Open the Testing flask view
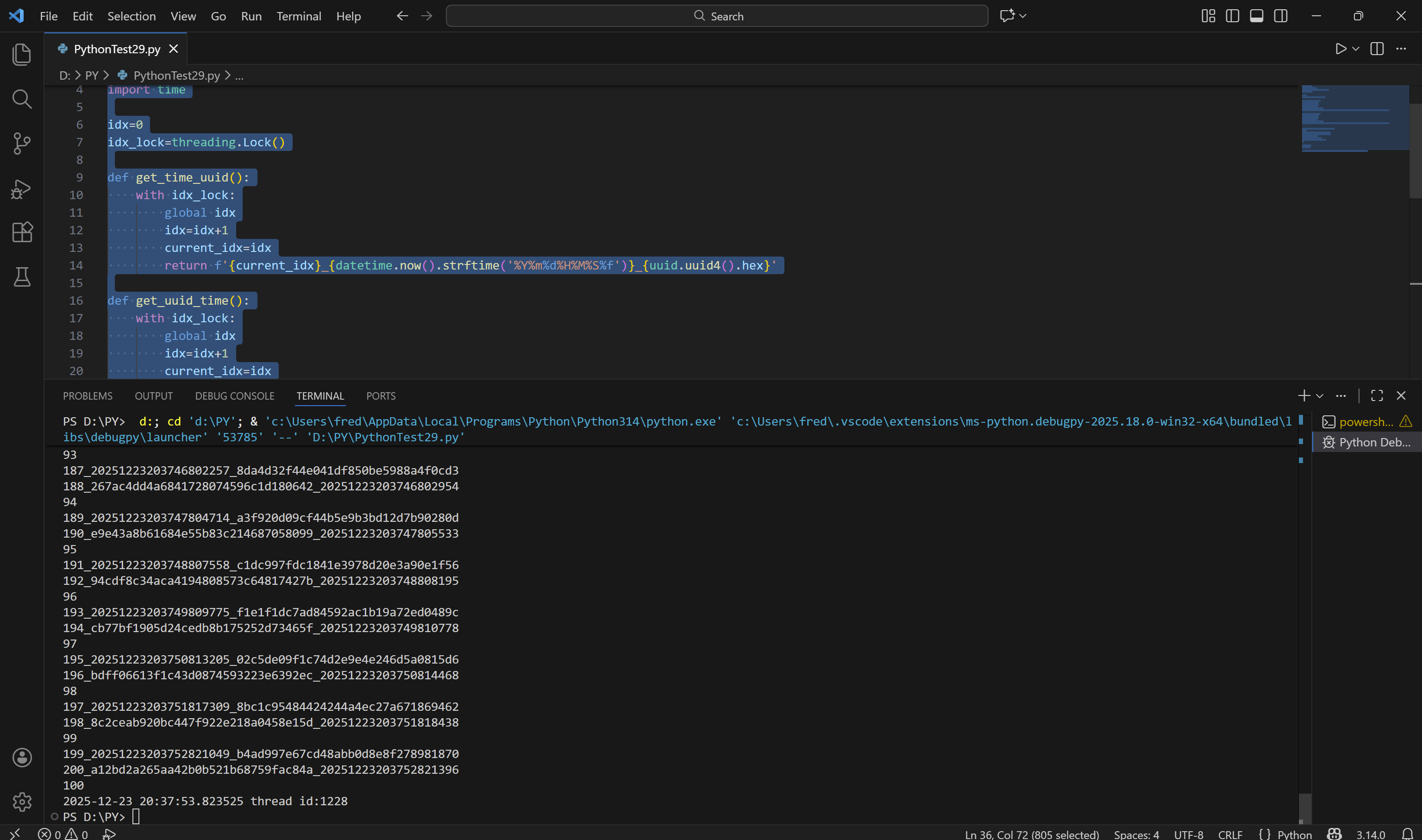Viewport: 1422px width, 840px height. [21, 277]
